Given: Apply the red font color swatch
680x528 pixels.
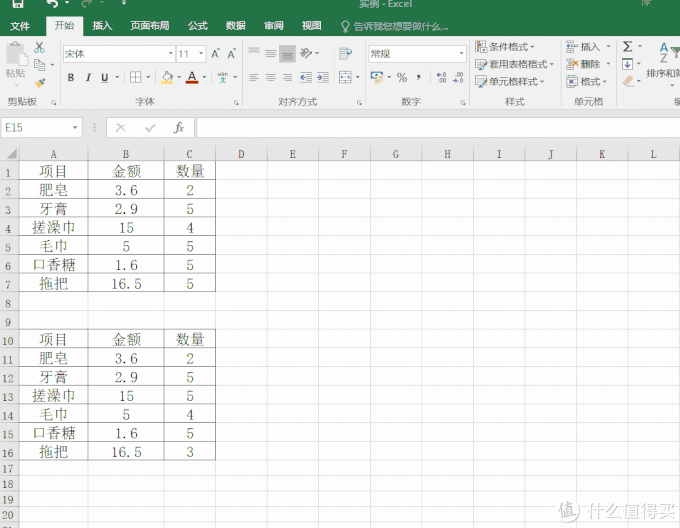Looking at the screenshot, I should click(192, 78).
